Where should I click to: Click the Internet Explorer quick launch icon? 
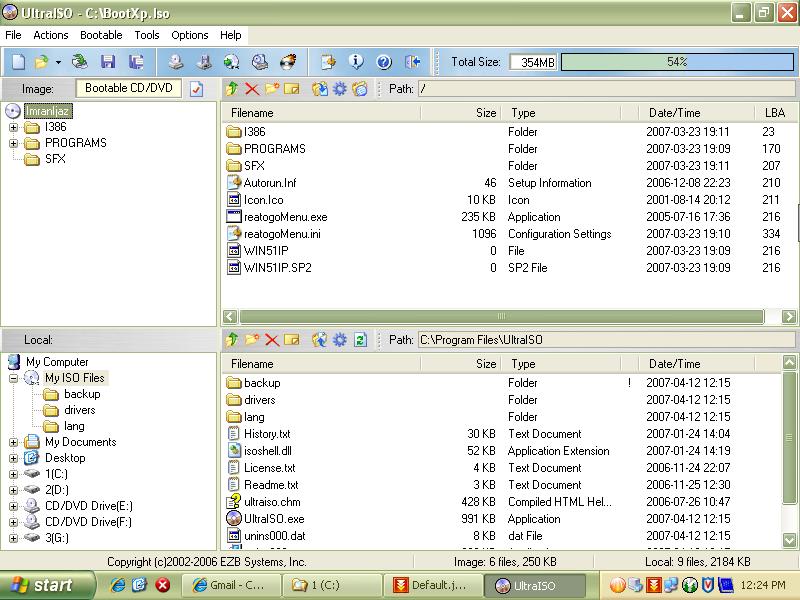pyautogui.click(x=118, y=585)
